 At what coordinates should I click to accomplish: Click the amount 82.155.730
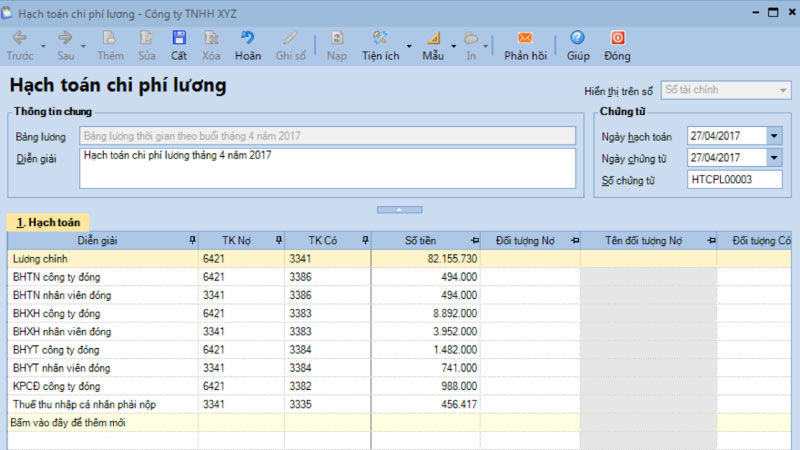(x=453, y=259)
